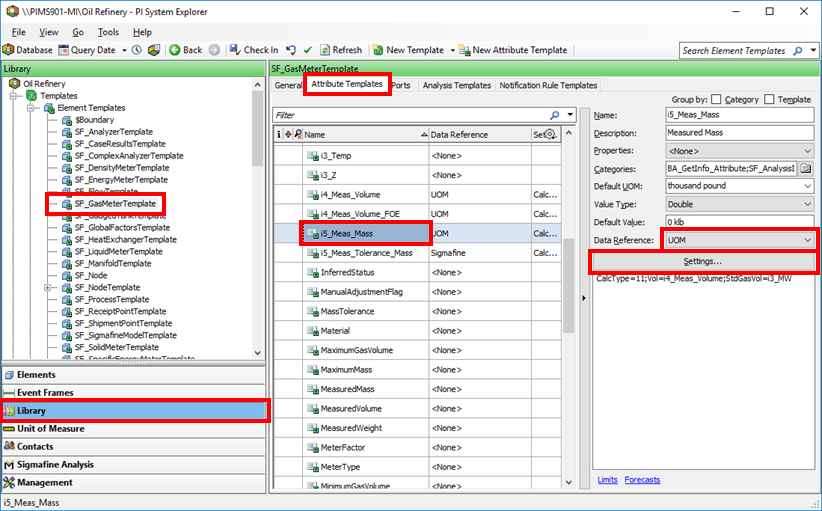Click the search magnifier in Search Element Templates
This screenshot has height=511, width=822.
pyautogui.click(x=798, y=51)
